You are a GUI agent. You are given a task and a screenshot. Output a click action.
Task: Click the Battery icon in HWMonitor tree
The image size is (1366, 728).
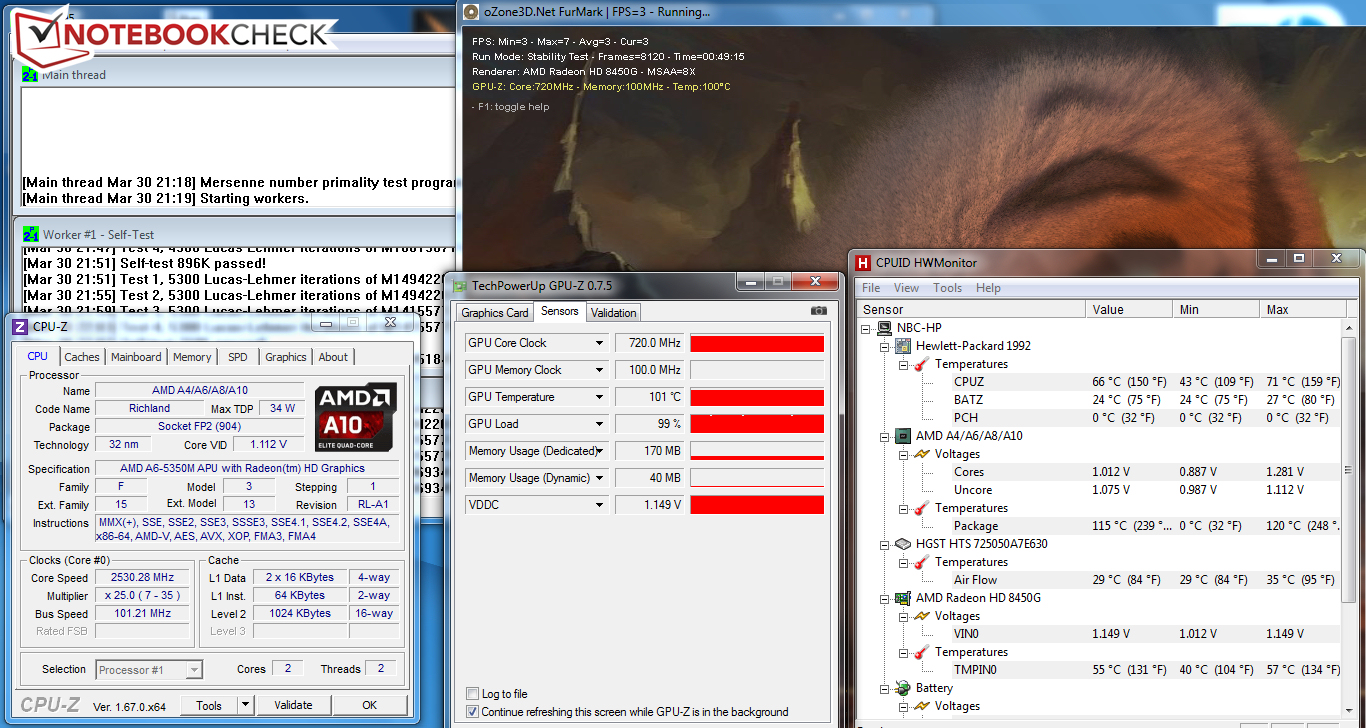[x=903, y=688]
